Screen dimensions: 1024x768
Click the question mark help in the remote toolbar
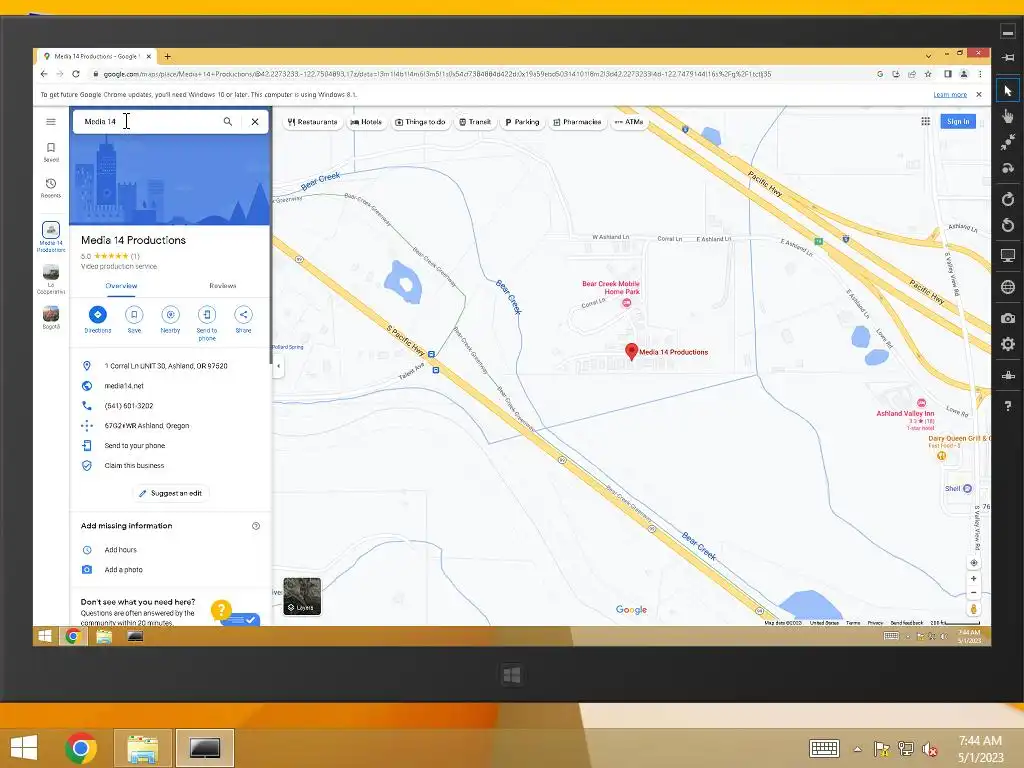(x=1008, y=406)
